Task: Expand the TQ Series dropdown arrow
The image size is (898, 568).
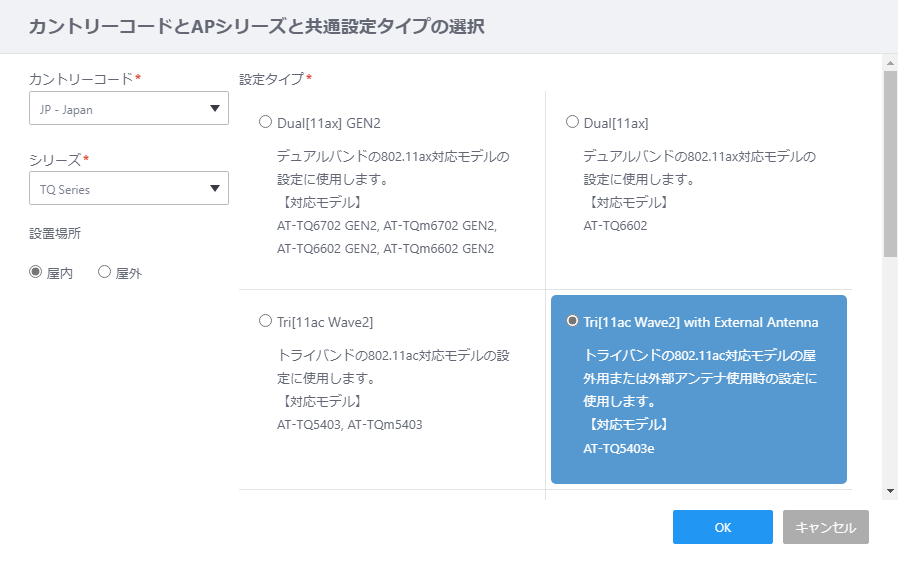Action: click(215, 188)
